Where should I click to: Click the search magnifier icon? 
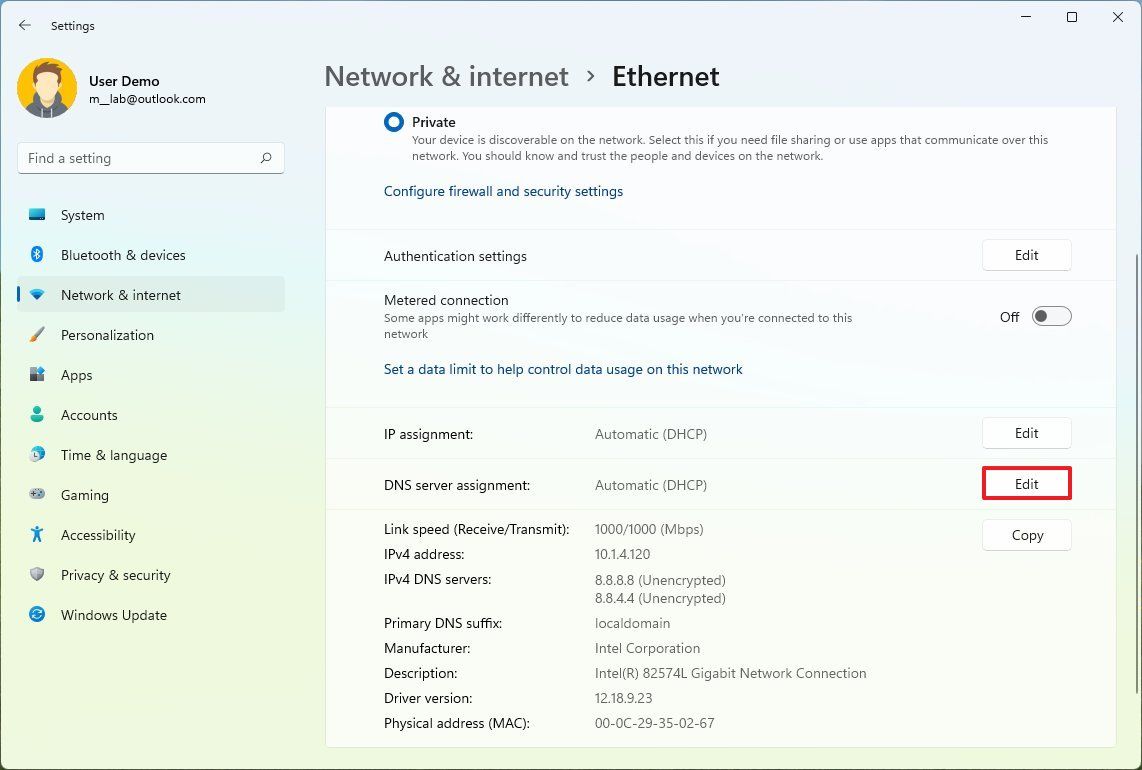[266, 158]
